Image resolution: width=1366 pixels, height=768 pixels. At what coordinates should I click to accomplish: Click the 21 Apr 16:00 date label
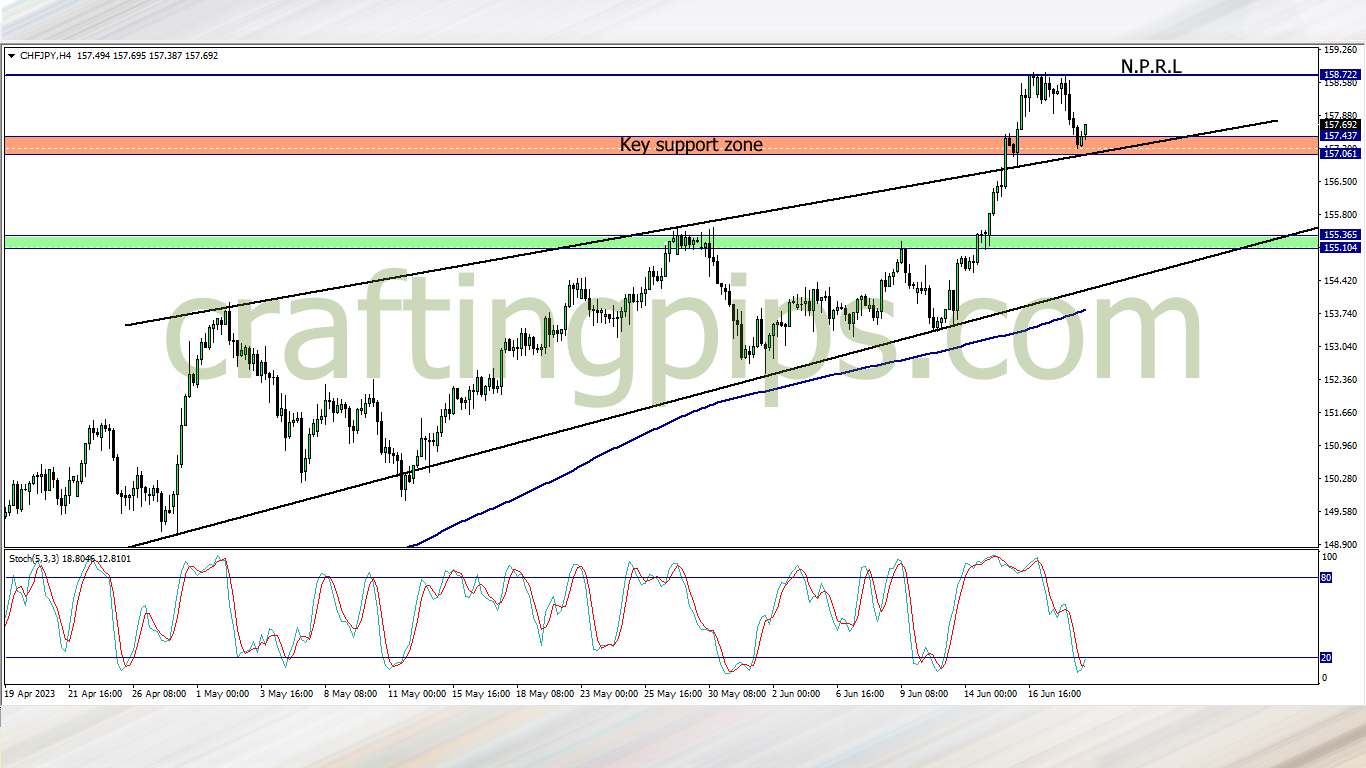(x=96, y=692)
